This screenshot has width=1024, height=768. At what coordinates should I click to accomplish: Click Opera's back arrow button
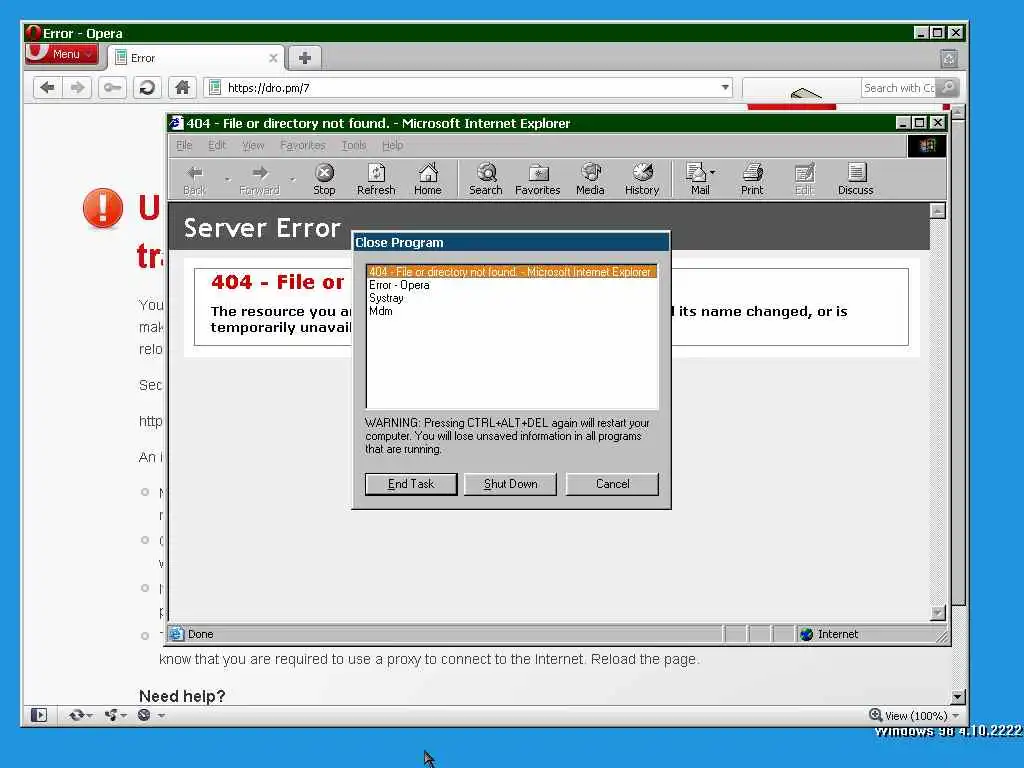[47, 88]
